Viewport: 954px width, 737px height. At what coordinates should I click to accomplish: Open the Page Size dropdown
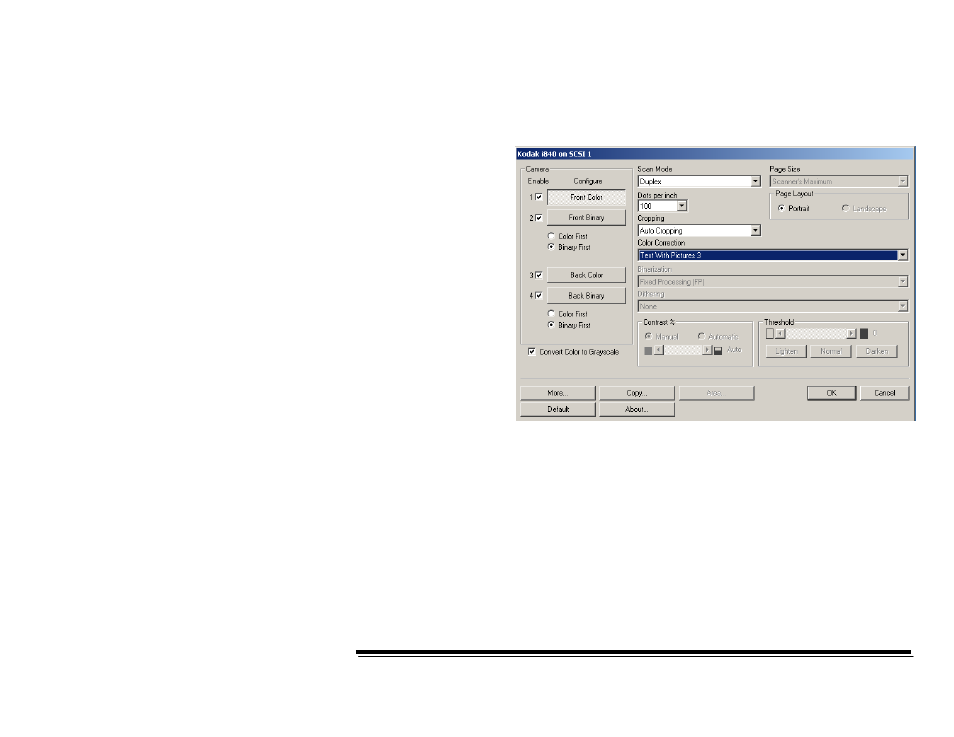[839, 181]
